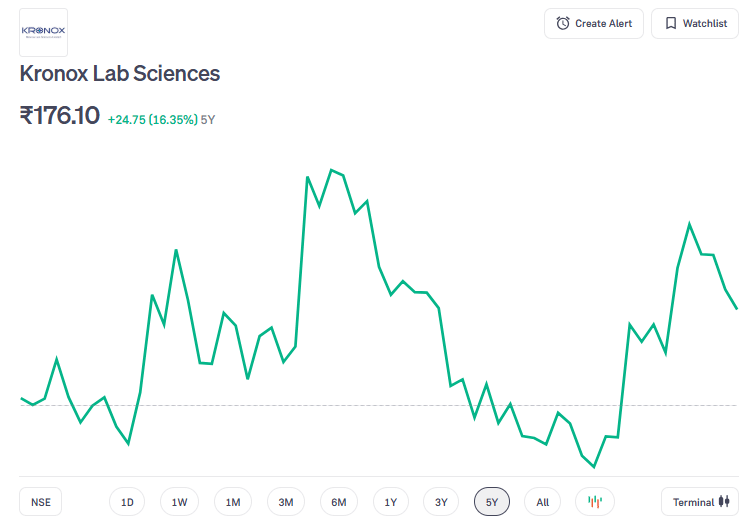
Task: Select the 1W time range
Action: [x=179, y=502]
